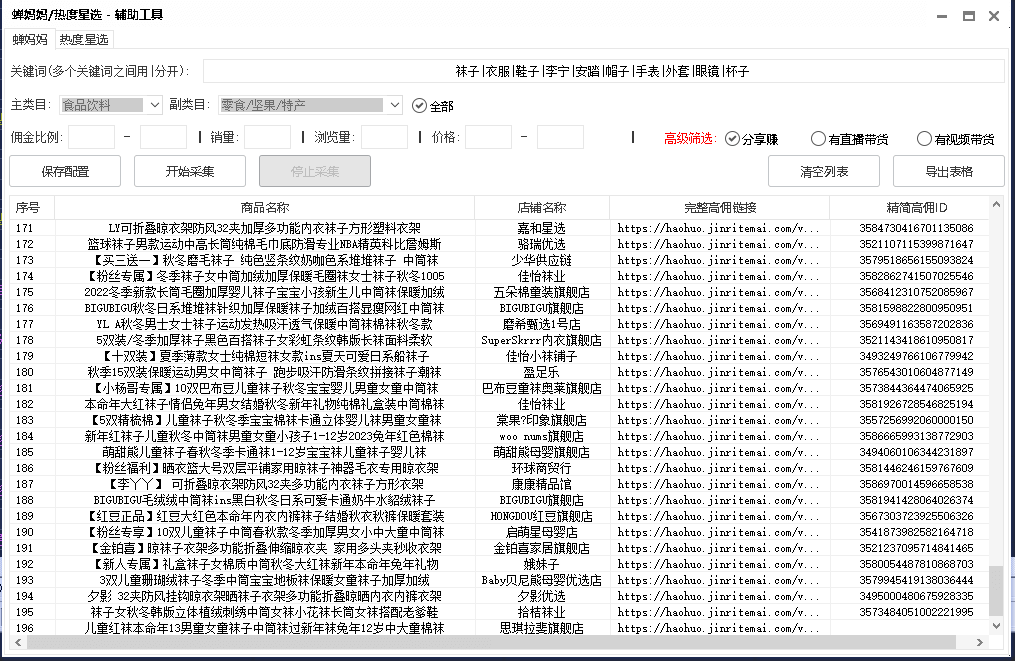Screen dimensions: 1015x661
Task: Click the list scroll down arrow
Action: pos(996,625)
